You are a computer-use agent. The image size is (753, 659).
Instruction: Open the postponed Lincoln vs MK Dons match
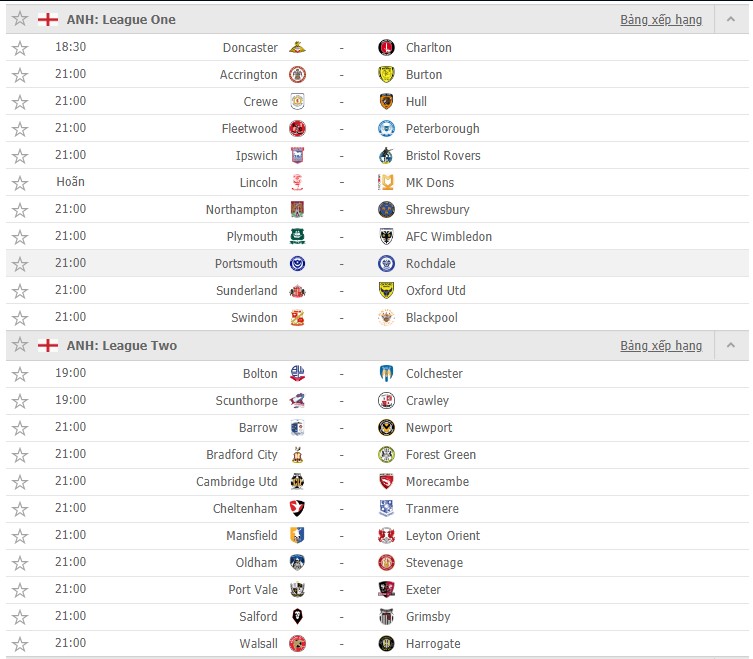(x=377, y=183)
